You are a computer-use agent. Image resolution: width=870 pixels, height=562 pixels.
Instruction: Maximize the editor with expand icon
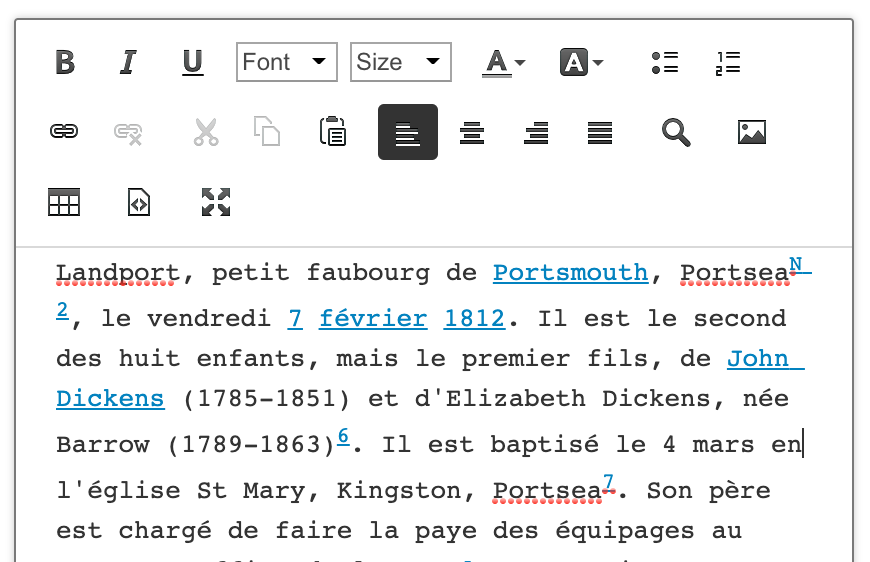[x=216, y=202]
